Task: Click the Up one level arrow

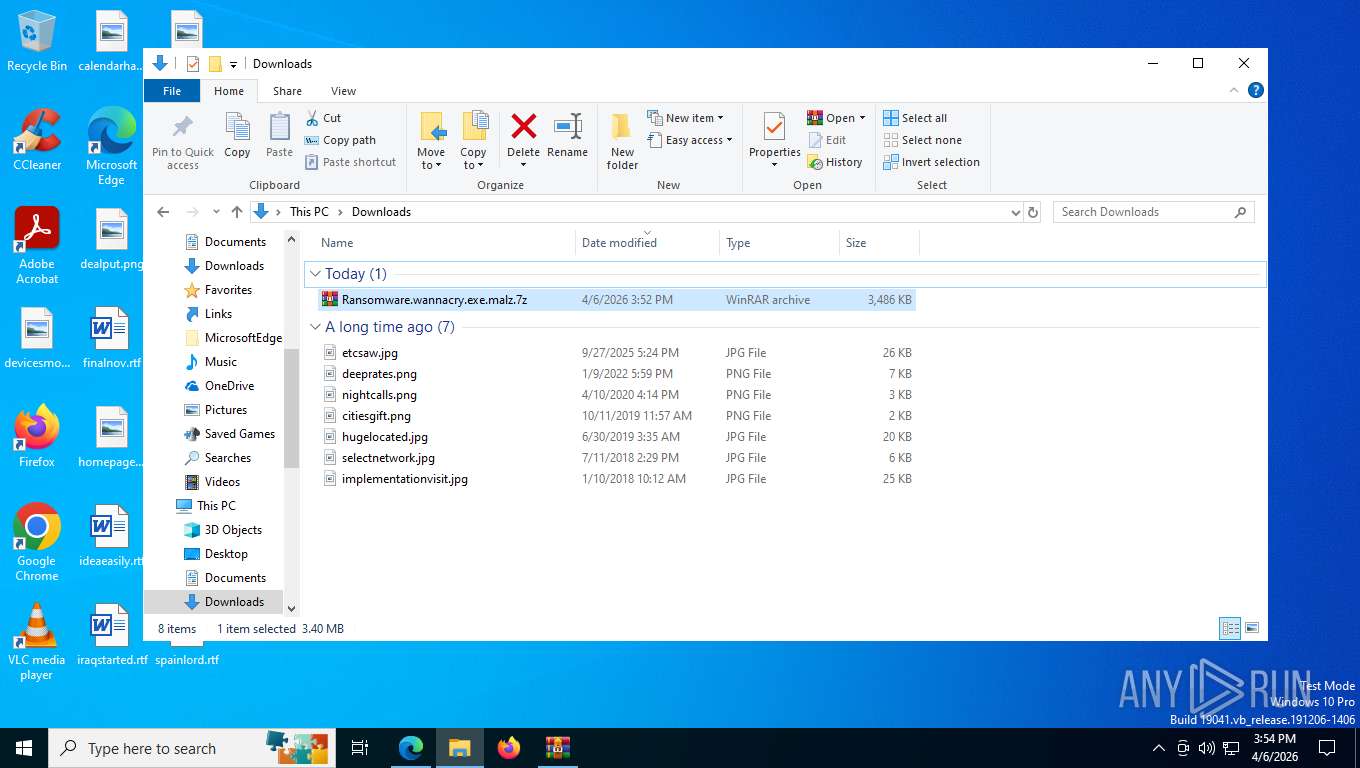Action: click(x=237, y=212)
